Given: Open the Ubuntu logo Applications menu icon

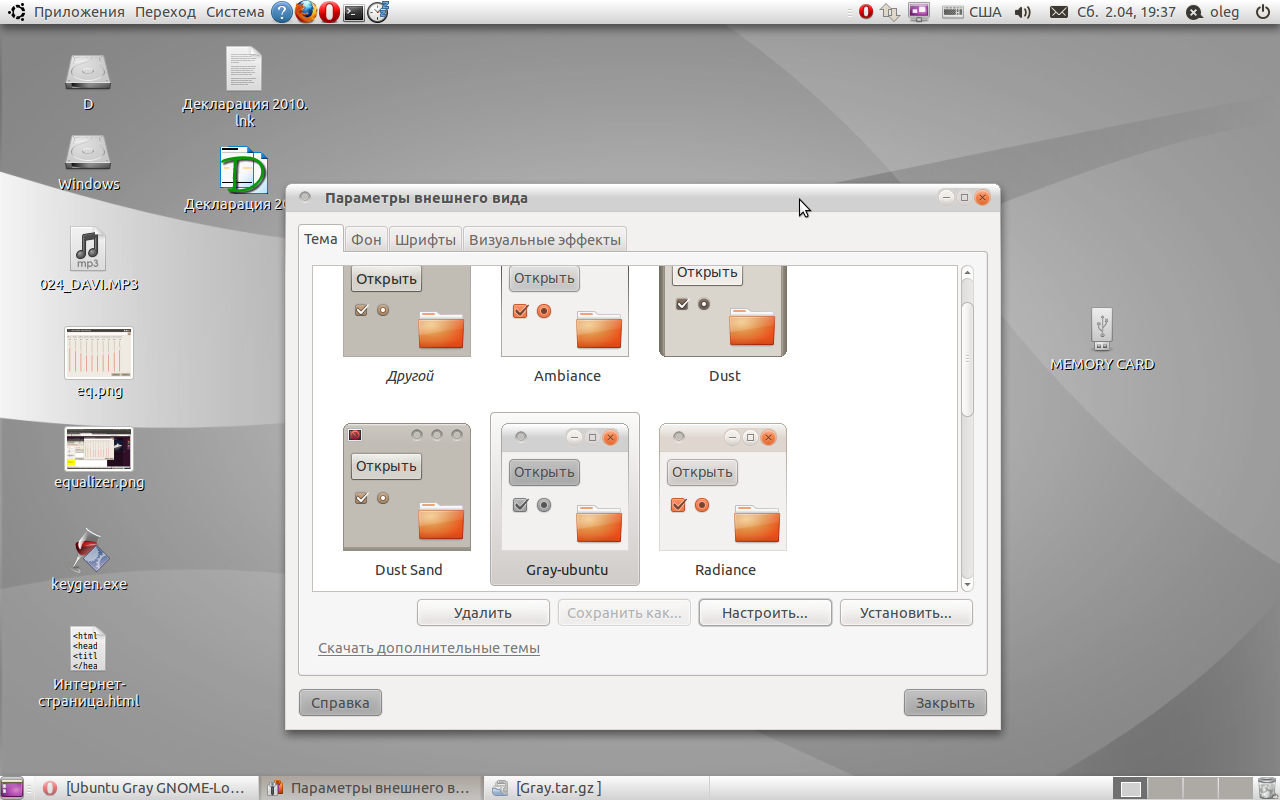Looking at the screenshot, I should (17, 12).
